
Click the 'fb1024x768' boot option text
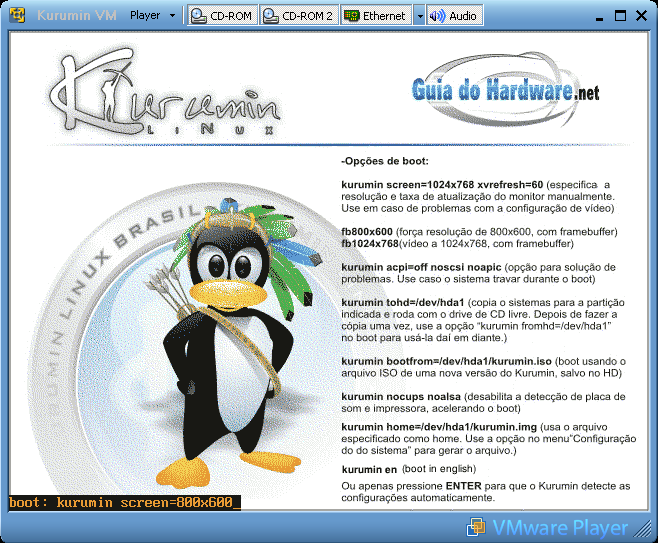coord(370,243)
